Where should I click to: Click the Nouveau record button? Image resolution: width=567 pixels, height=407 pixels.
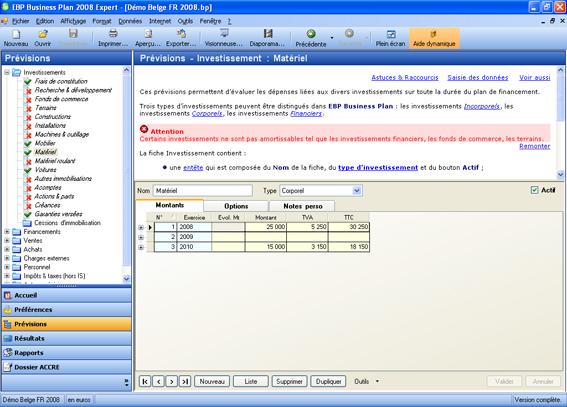[x=212, y=381]
